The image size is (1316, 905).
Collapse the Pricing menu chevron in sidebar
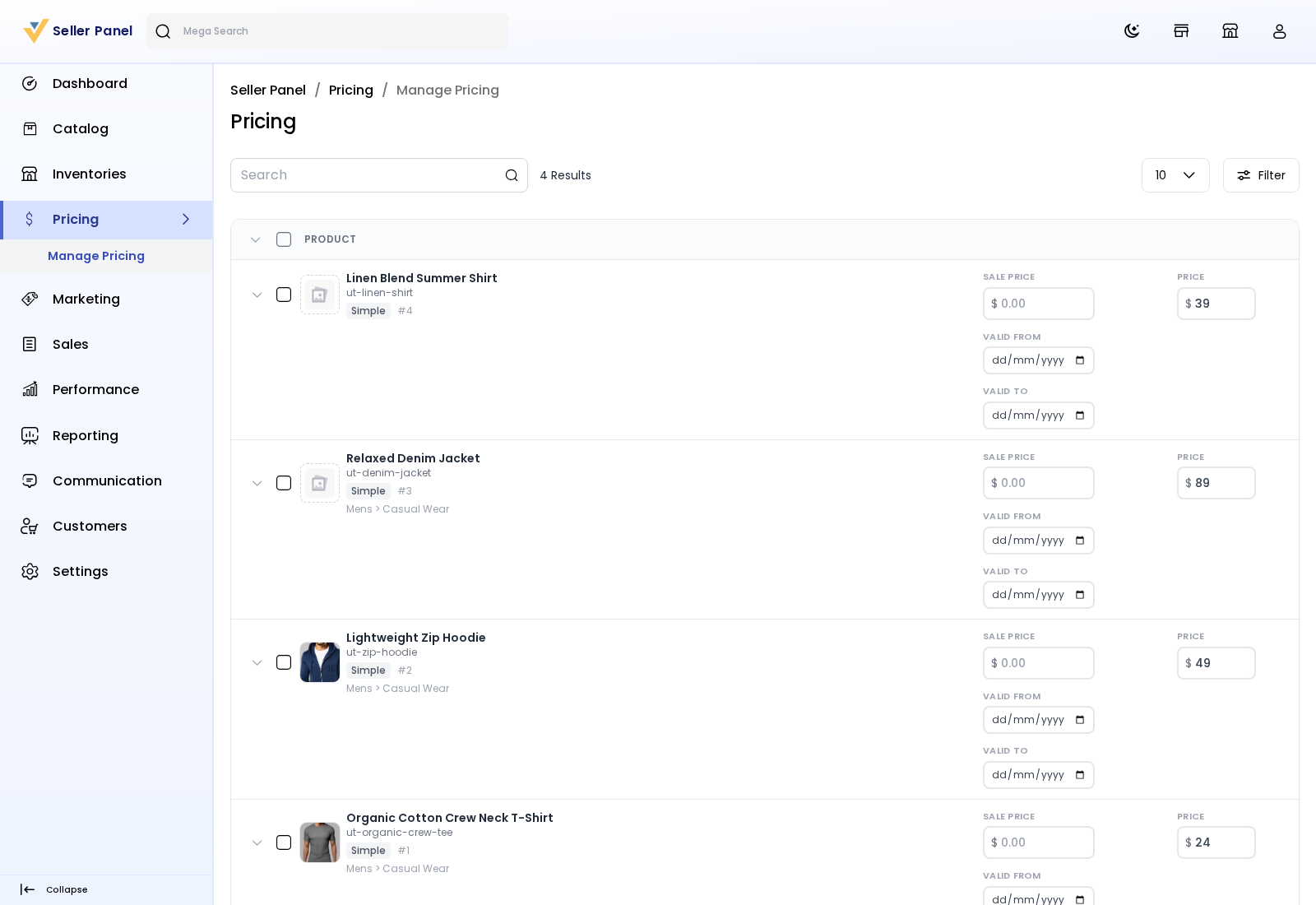coord(186,220)
